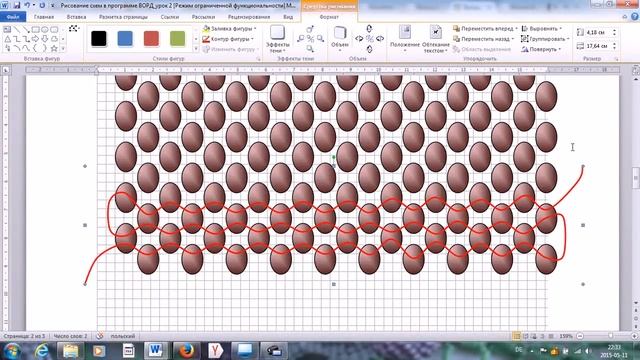Select the right block arrow shape
This screenshot has height=360, width=640.
point(36,39)
